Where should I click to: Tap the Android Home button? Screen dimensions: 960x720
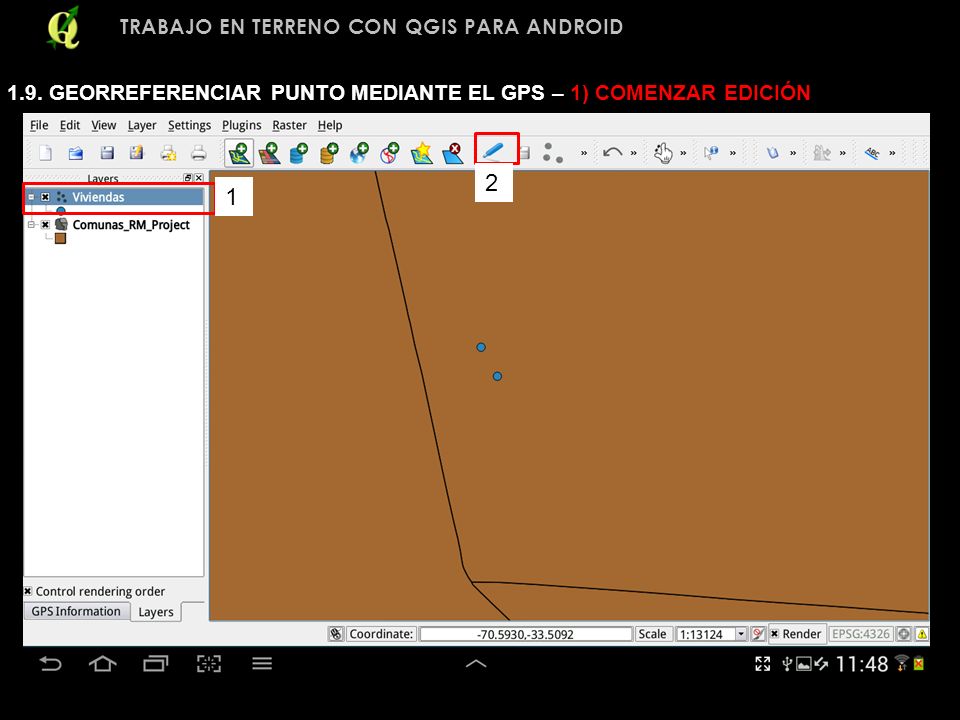pyautogui.click(x=102, y=664)
